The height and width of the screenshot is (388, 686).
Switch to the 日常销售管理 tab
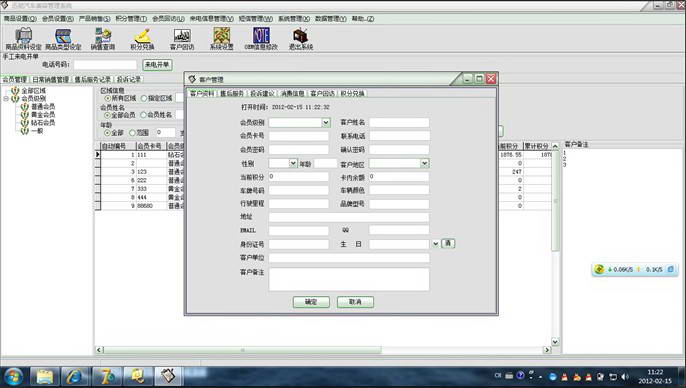[x=51, y=80]
